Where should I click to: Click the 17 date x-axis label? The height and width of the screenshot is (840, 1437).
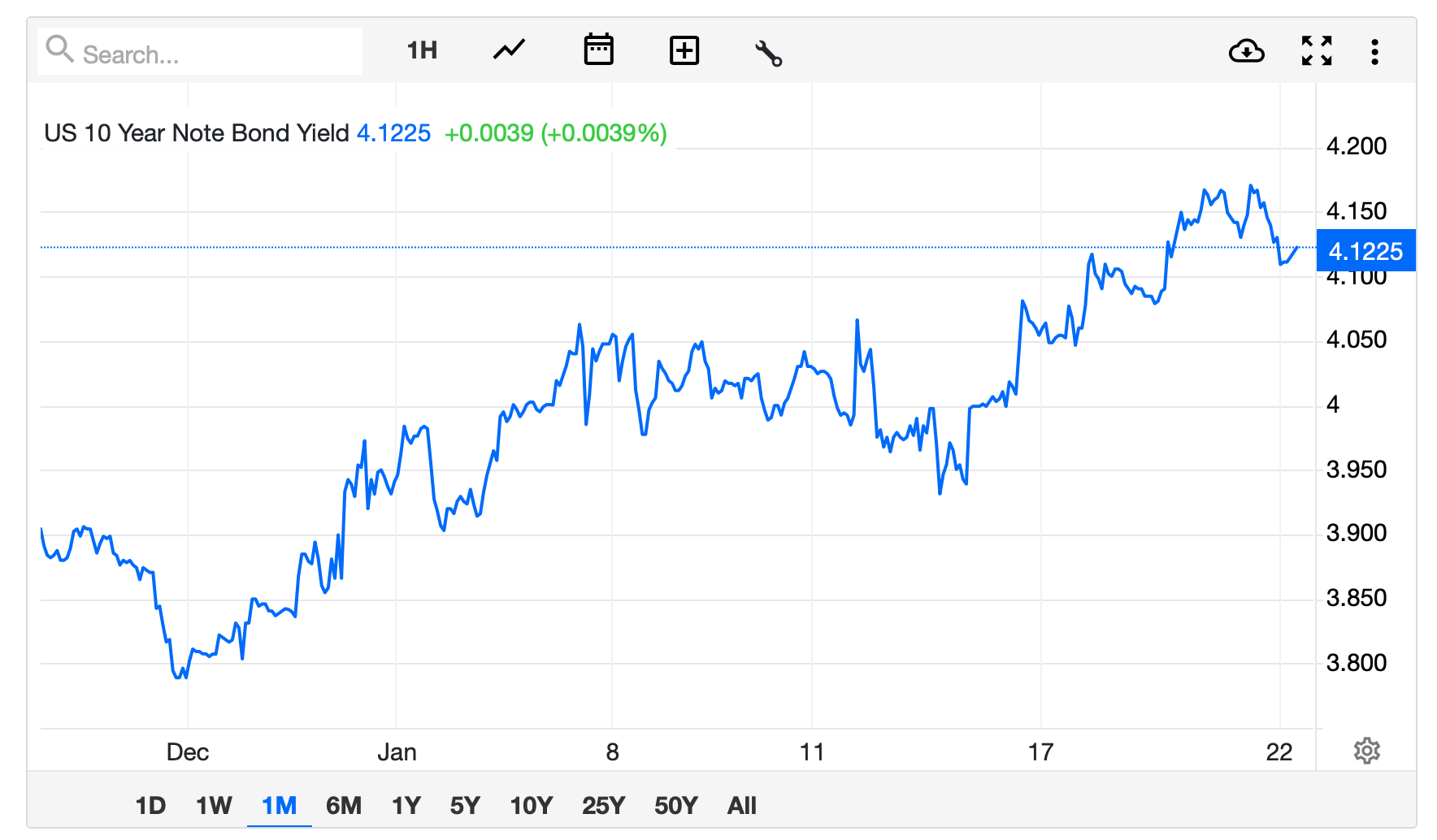point(1041,752)
